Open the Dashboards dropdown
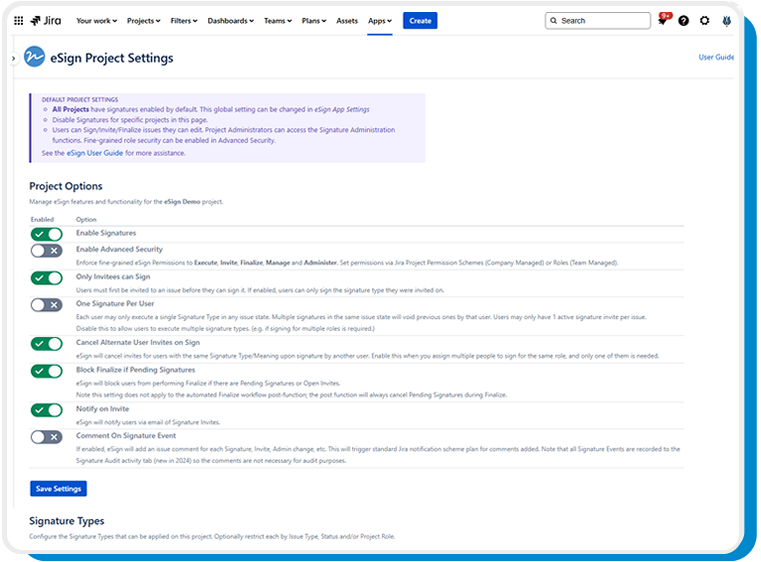The height and width of the screenshot is (562, 761). 231,21
